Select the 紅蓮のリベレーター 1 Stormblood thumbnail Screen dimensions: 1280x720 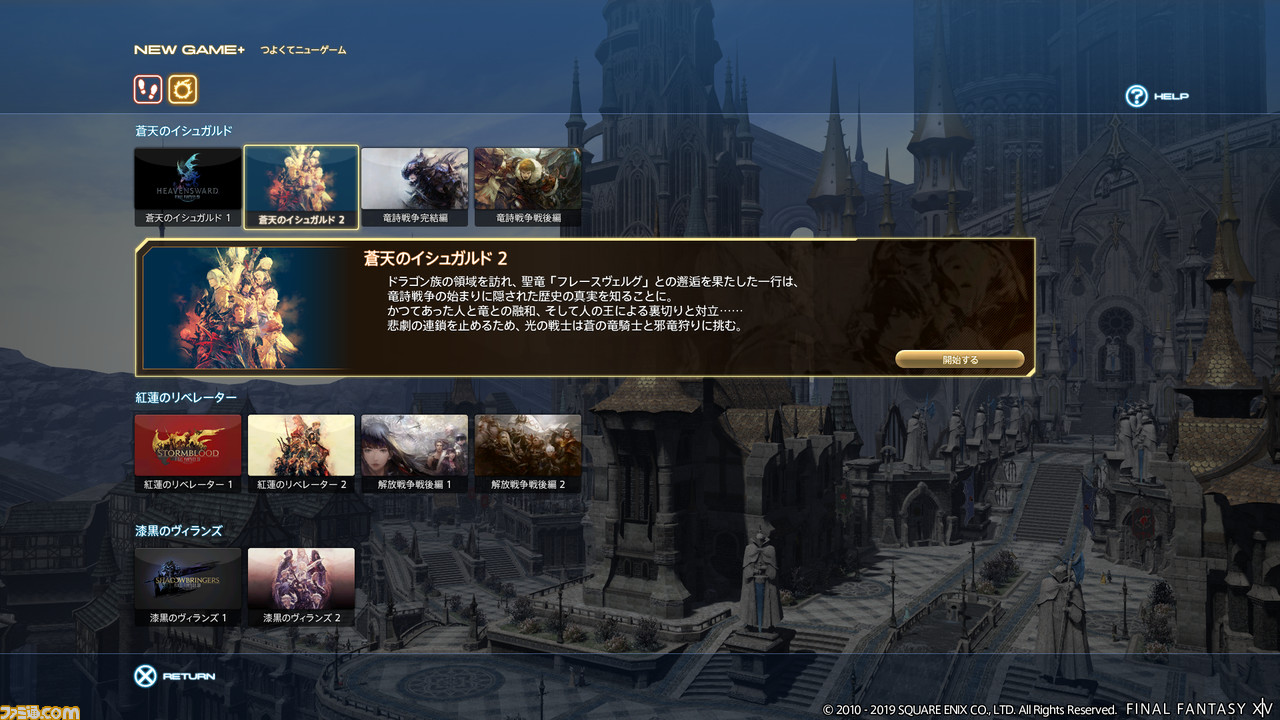click(x=188, y=454)
